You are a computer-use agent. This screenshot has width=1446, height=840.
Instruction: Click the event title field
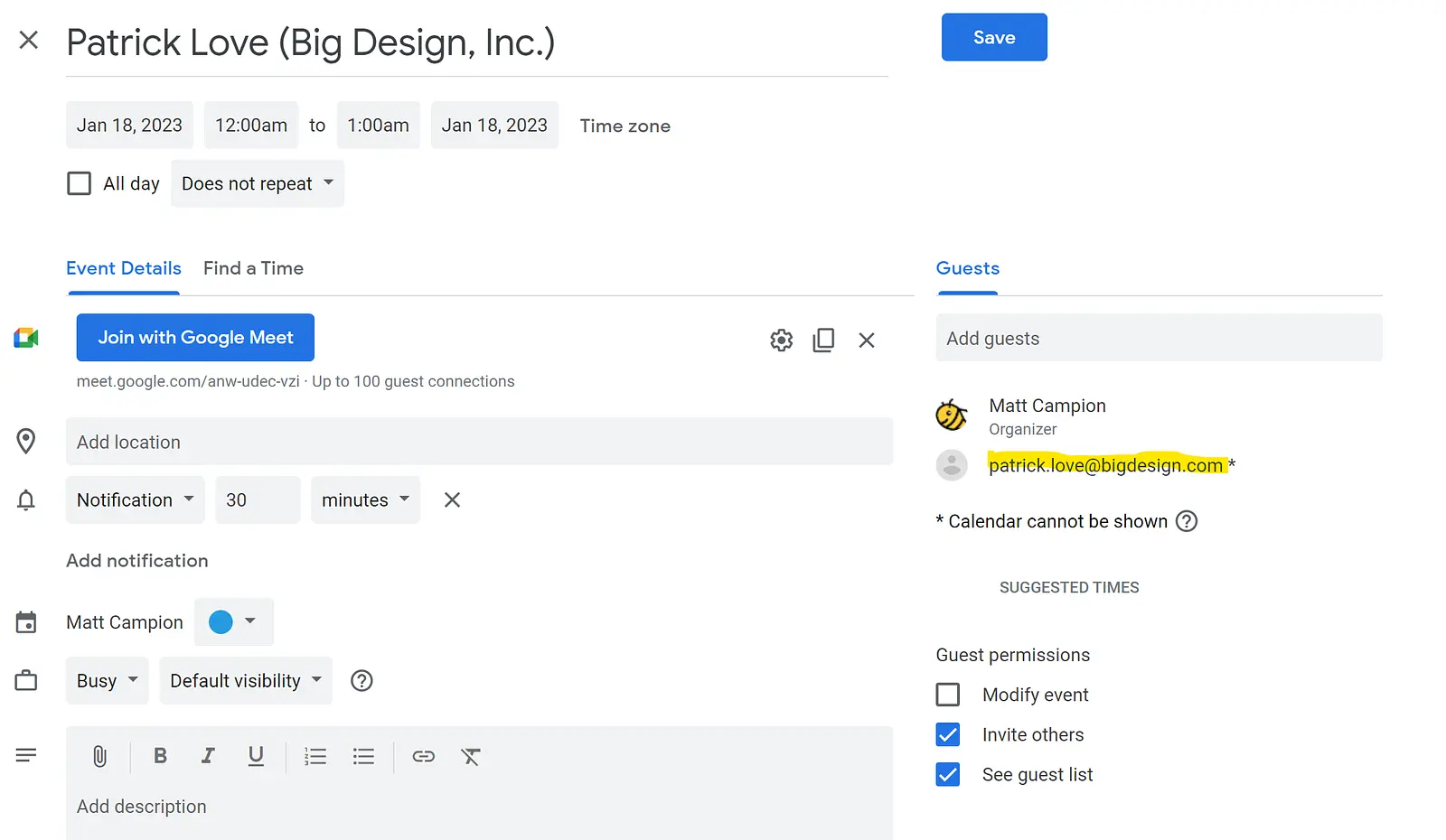pyautogui.click(x=477, y=43)
